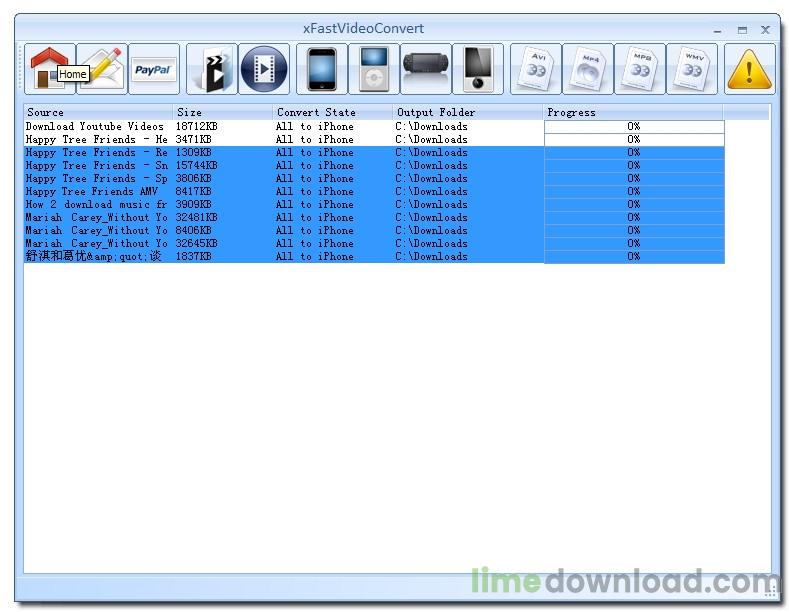This screenshot has width=789, height=612.
Task: Open the envelope and pencil registration icon
Action: [x=102, y=69]
